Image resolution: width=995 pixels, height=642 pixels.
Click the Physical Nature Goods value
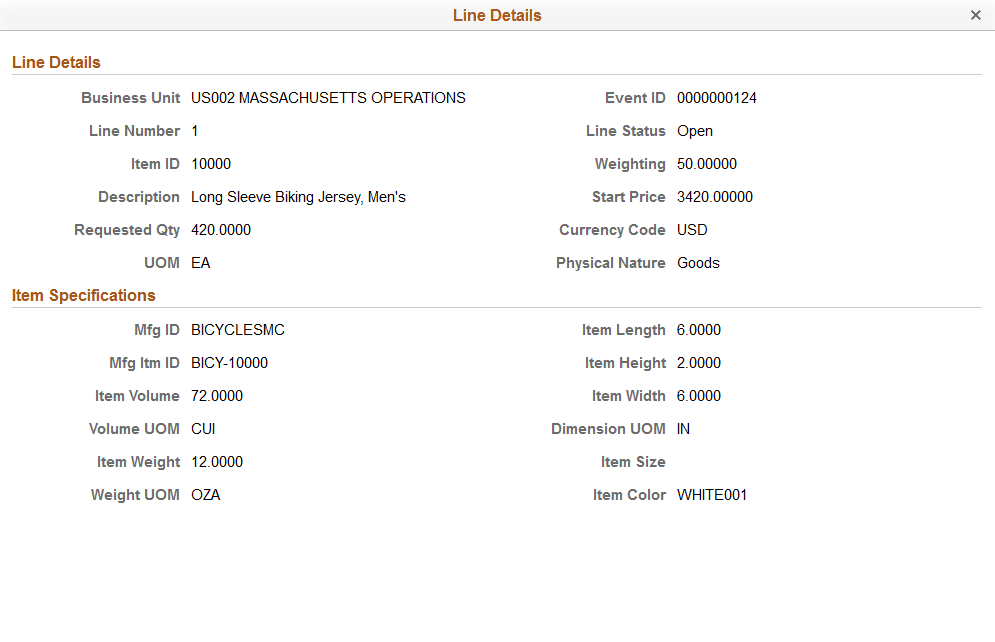[x=697, y=262]
